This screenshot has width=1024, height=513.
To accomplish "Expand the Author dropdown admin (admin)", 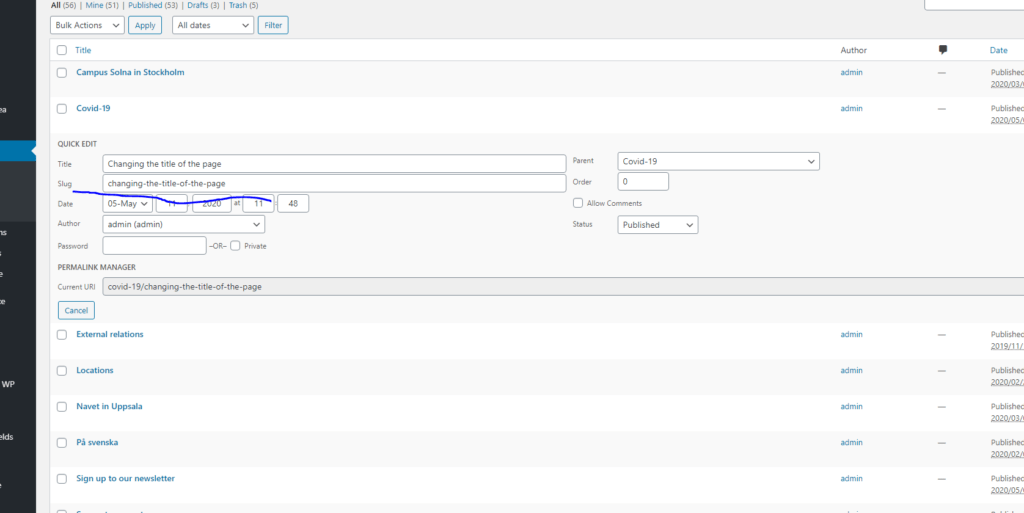I will tap(183, 225).
